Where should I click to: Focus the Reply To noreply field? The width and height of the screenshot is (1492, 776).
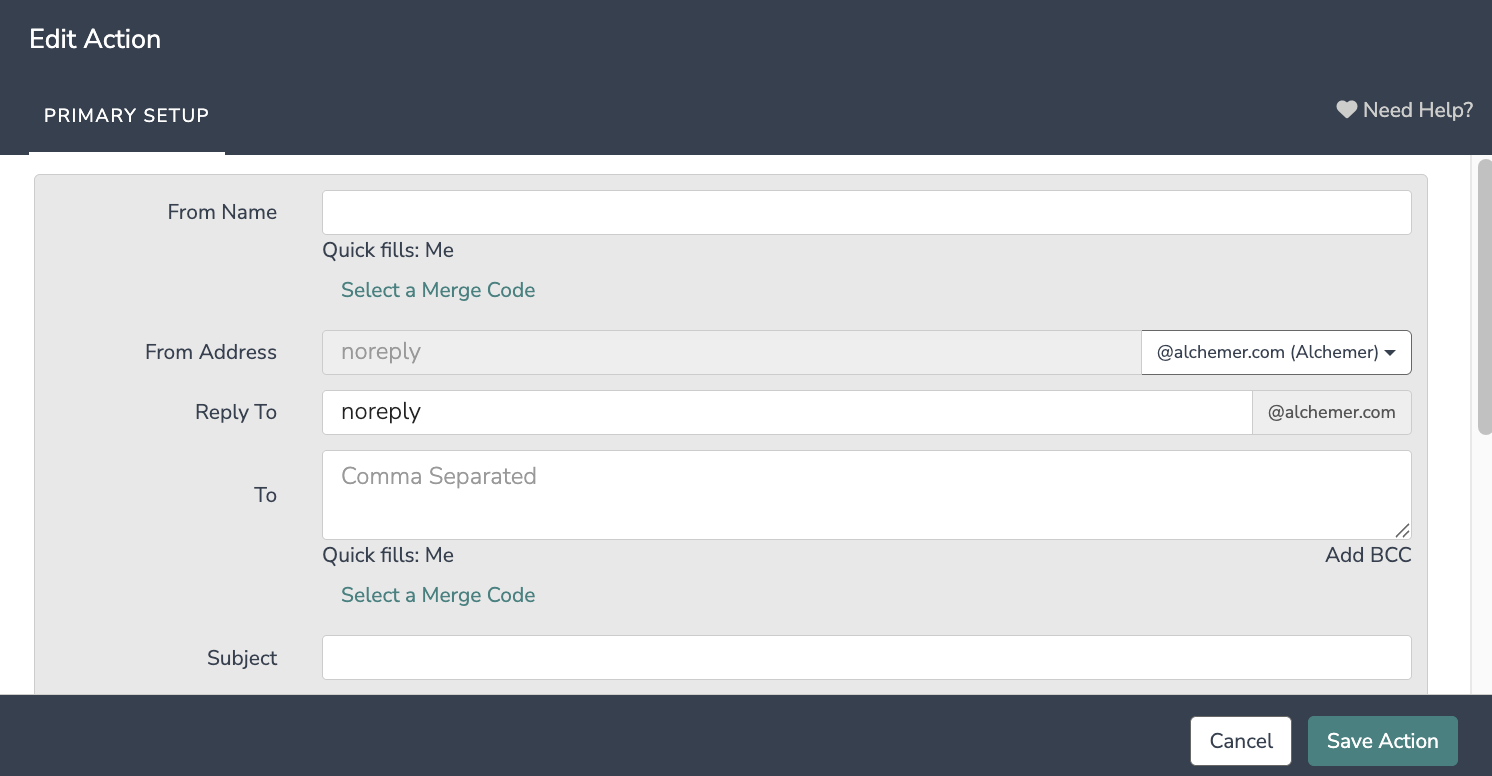[x=787, y=413]
